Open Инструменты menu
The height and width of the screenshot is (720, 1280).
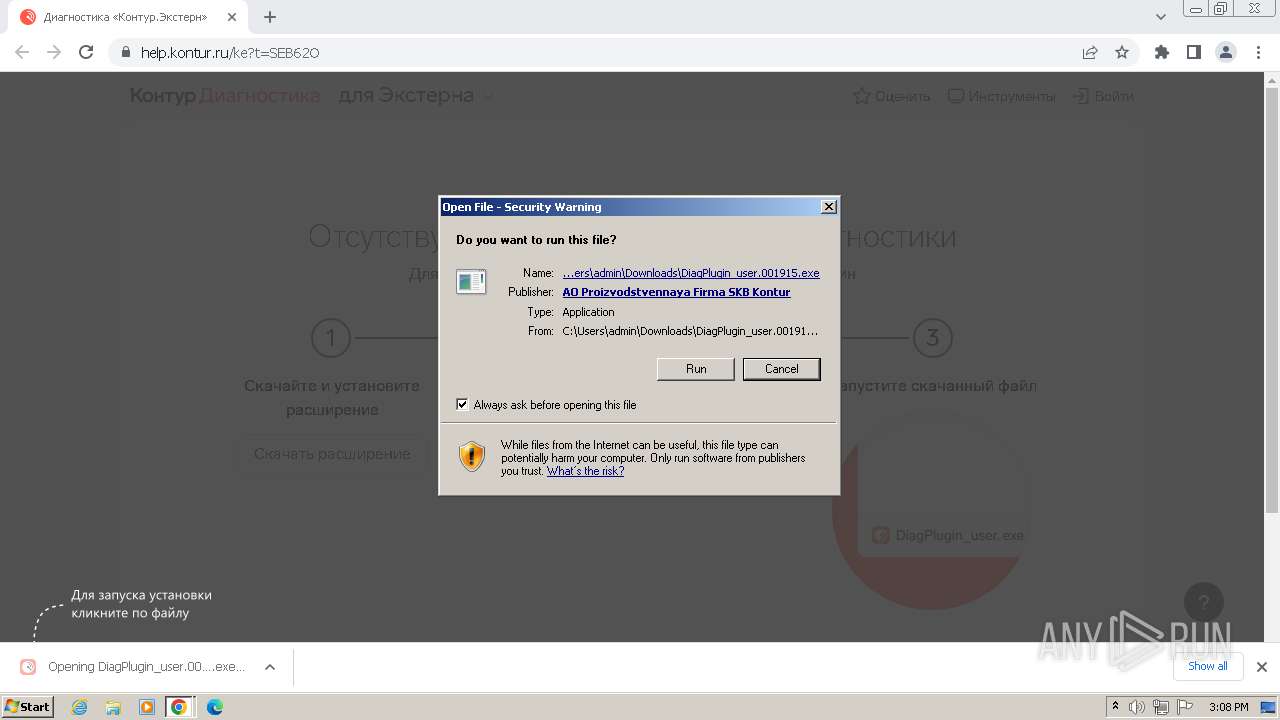pyautogui.click(x=1001, y=96)
